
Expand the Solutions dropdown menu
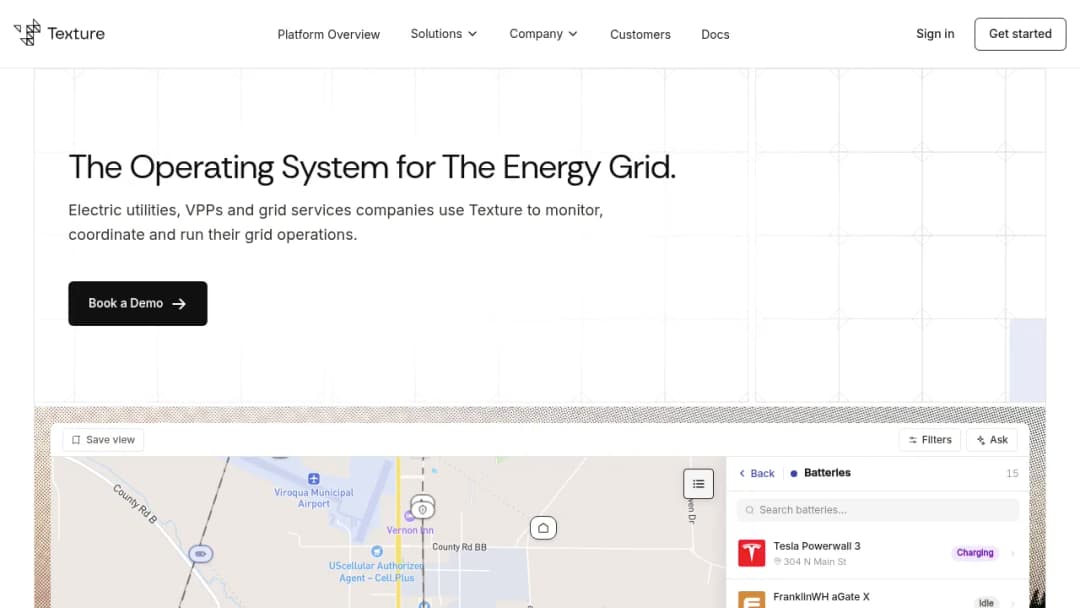click(444, 34)
